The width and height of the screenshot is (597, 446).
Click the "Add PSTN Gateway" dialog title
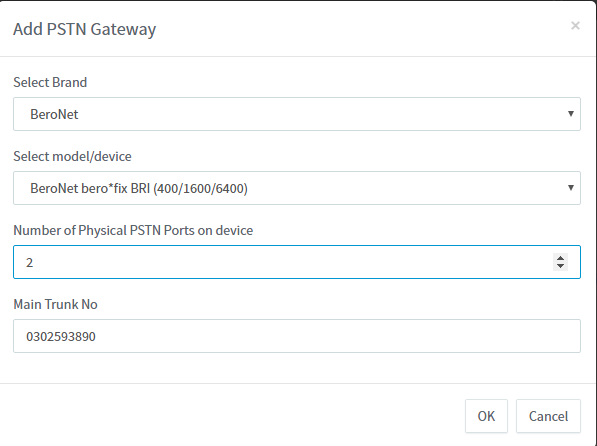point(85,29)
